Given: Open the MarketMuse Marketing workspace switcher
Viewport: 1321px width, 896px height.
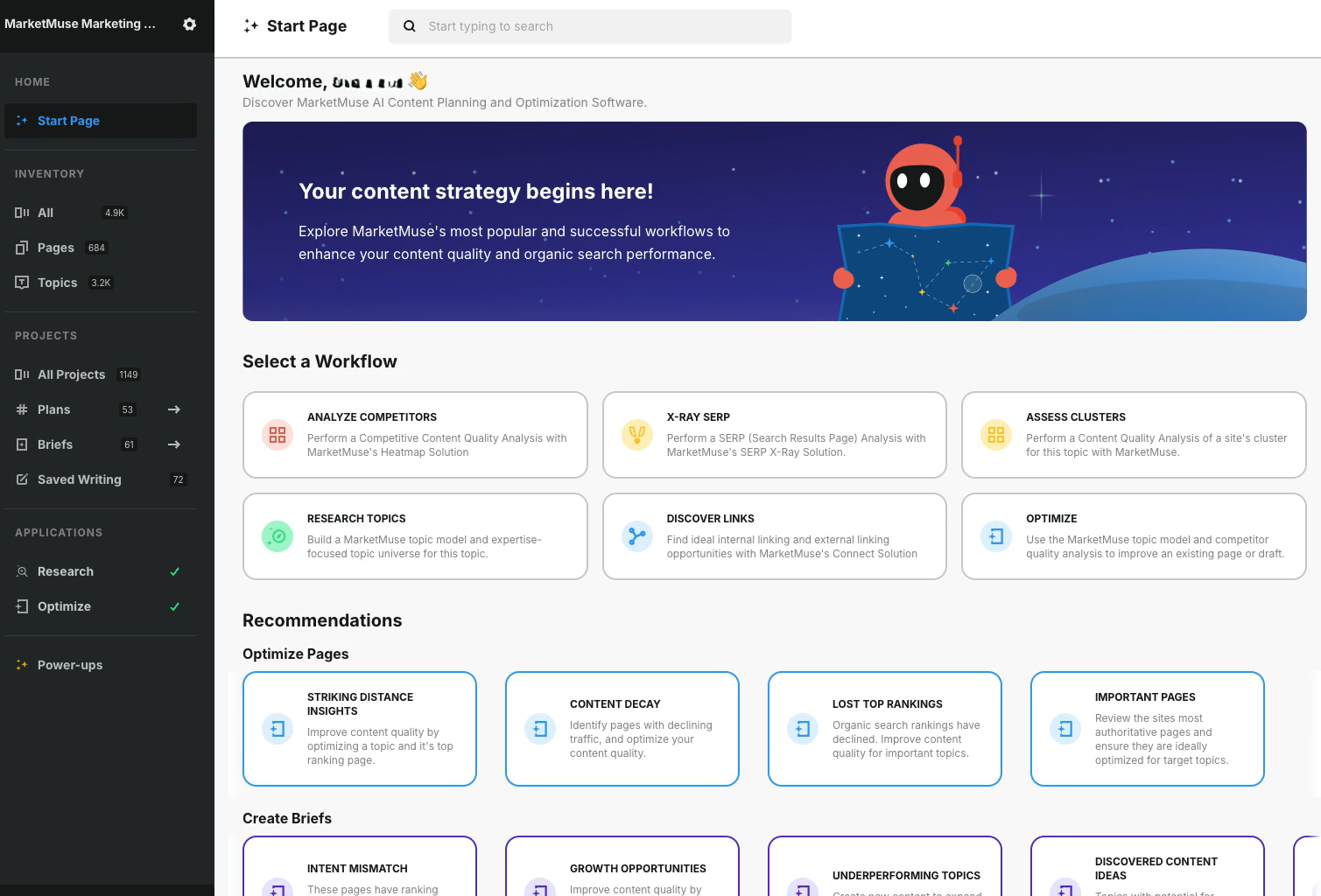Looking at the screenshot, I should [80, 24].
